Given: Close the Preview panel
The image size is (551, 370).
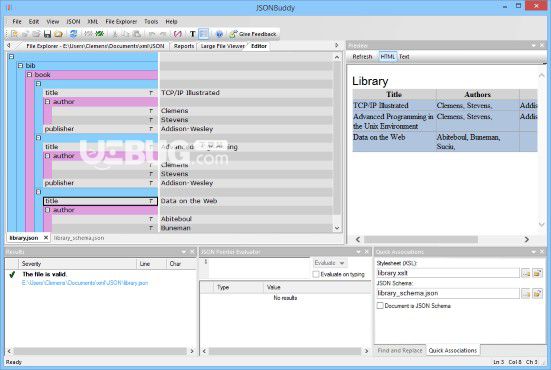Looking at the screenshot, I should (542, 46).
